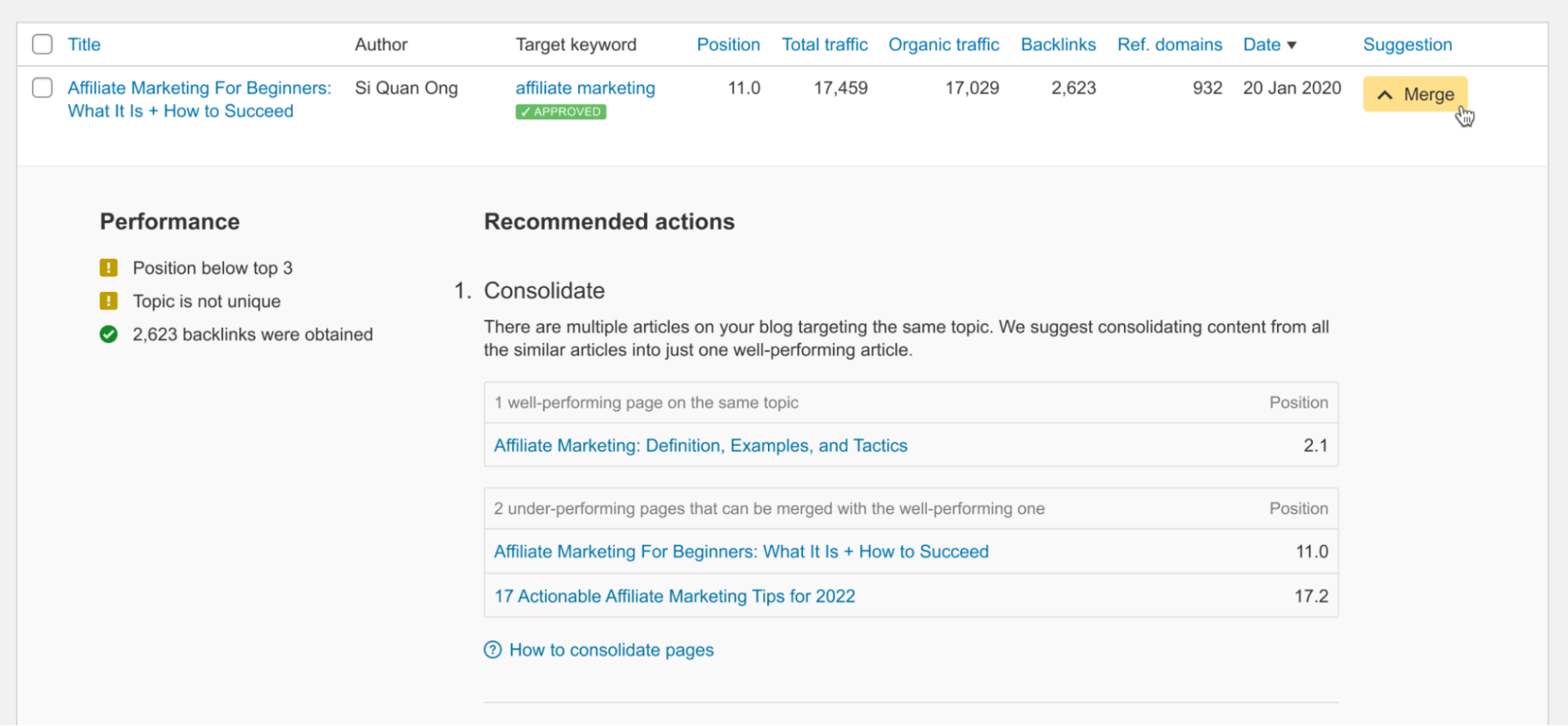Click the green checkmark next to backlinks stat
This screenshot has width=1568, height=726.
(108, 334)
